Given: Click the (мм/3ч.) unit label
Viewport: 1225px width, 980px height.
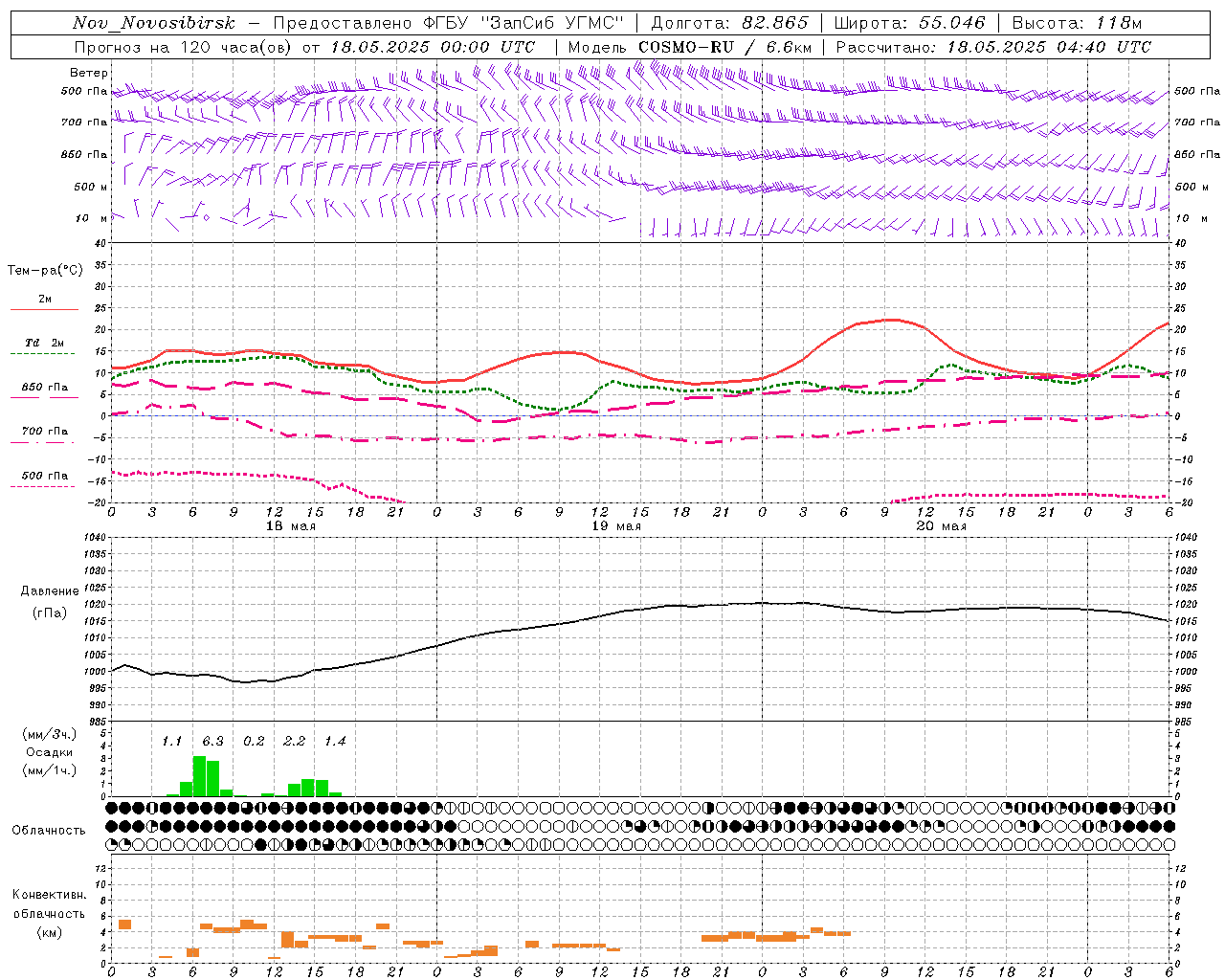Looking at the screenshot, I should click(x=49, y=734).
